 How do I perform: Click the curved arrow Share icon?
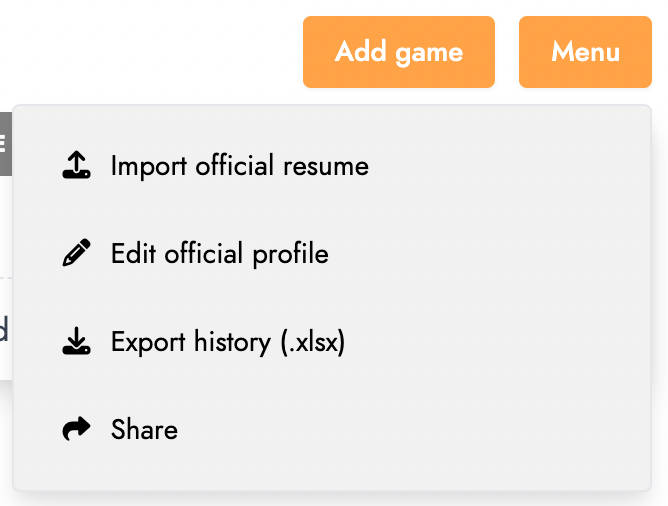click(x=76, y=428)
